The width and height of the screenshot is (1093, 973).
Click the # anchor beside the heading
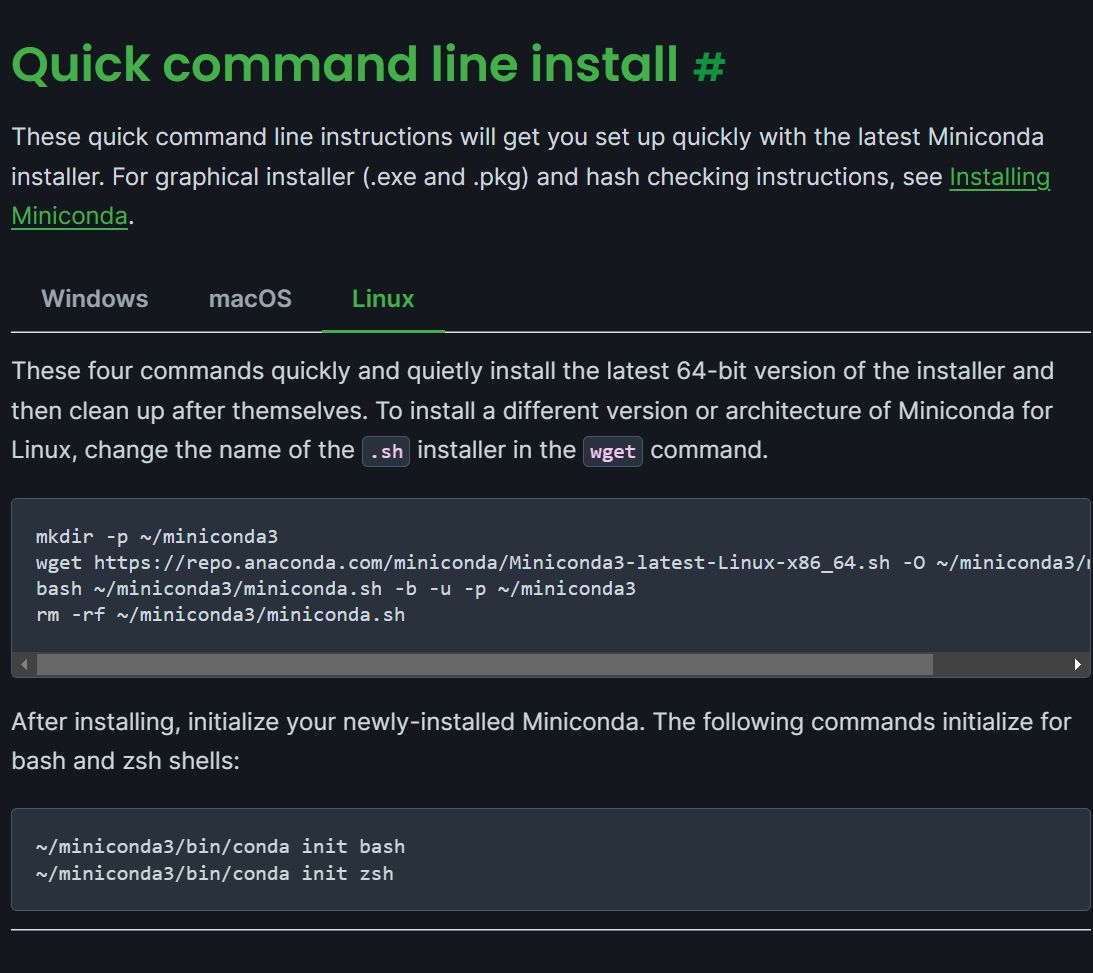(708, 66)
